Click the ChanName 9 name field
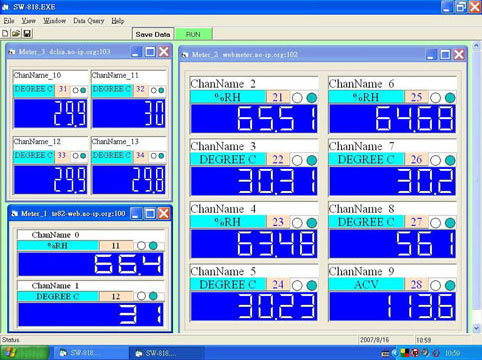 (x=392, y=271)
